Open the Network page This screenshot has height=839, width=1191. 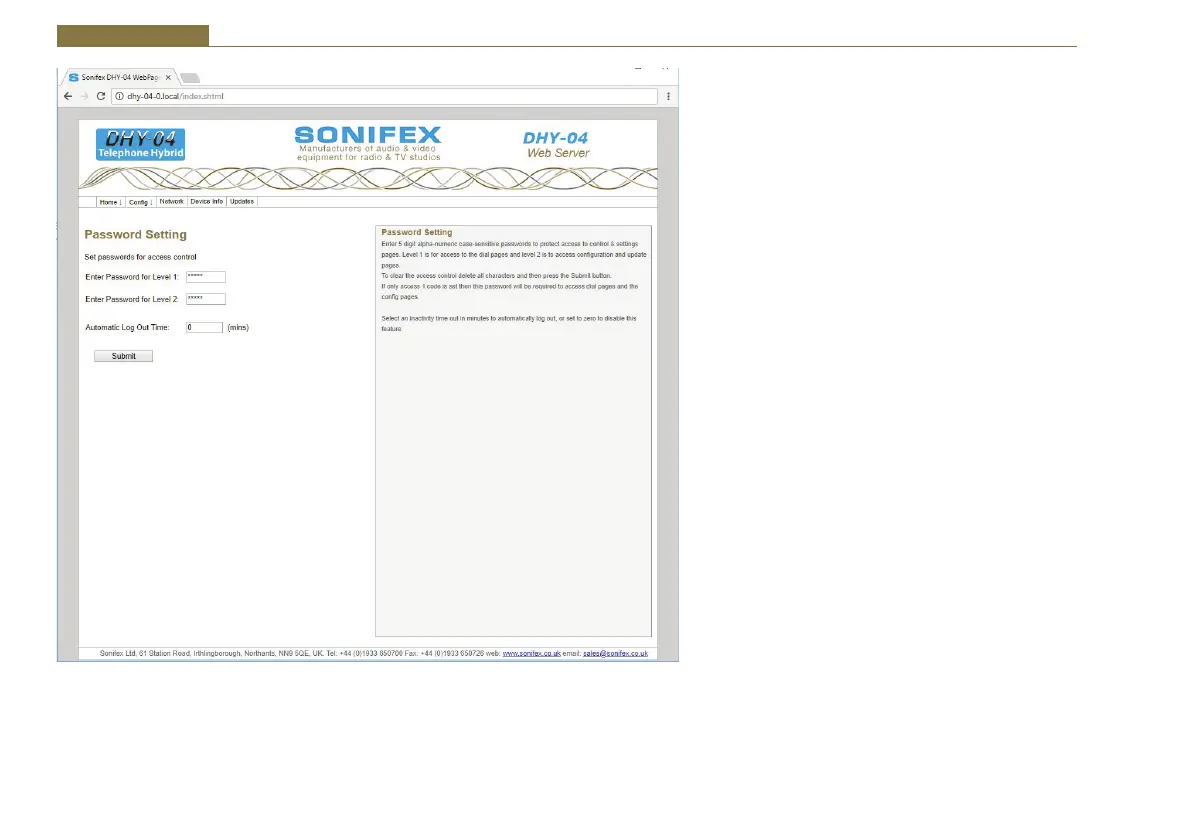point(171,202)
